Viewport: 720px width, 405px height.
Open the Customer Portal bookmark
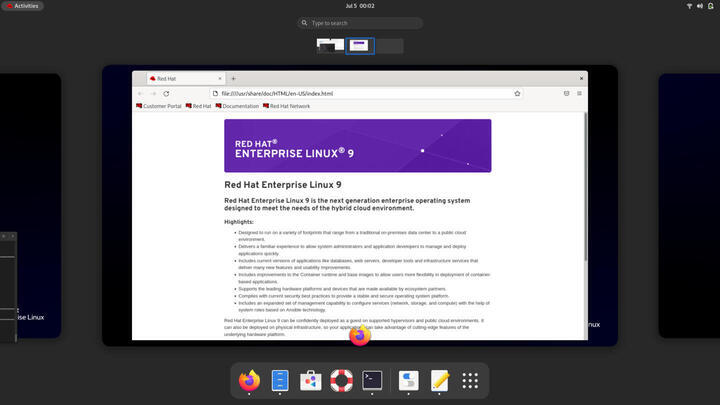click(x=159, y=106)
